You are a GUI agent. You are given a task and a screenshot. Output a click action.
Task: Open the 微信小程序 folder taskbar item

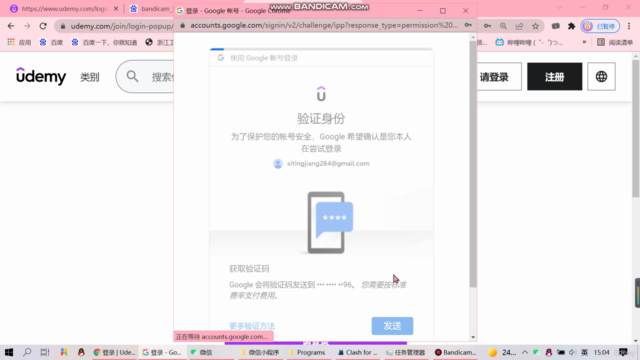260,352
